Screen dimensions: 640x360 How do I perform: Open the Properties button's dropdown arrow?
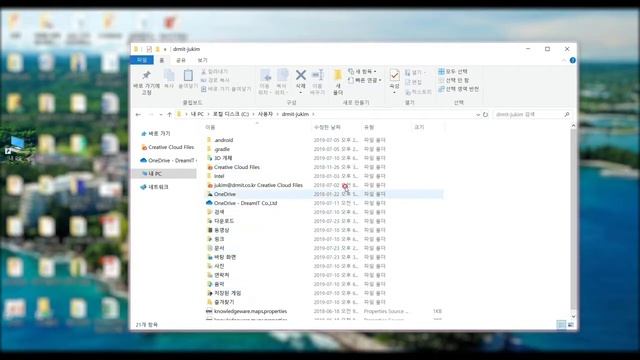coord(394,93)
